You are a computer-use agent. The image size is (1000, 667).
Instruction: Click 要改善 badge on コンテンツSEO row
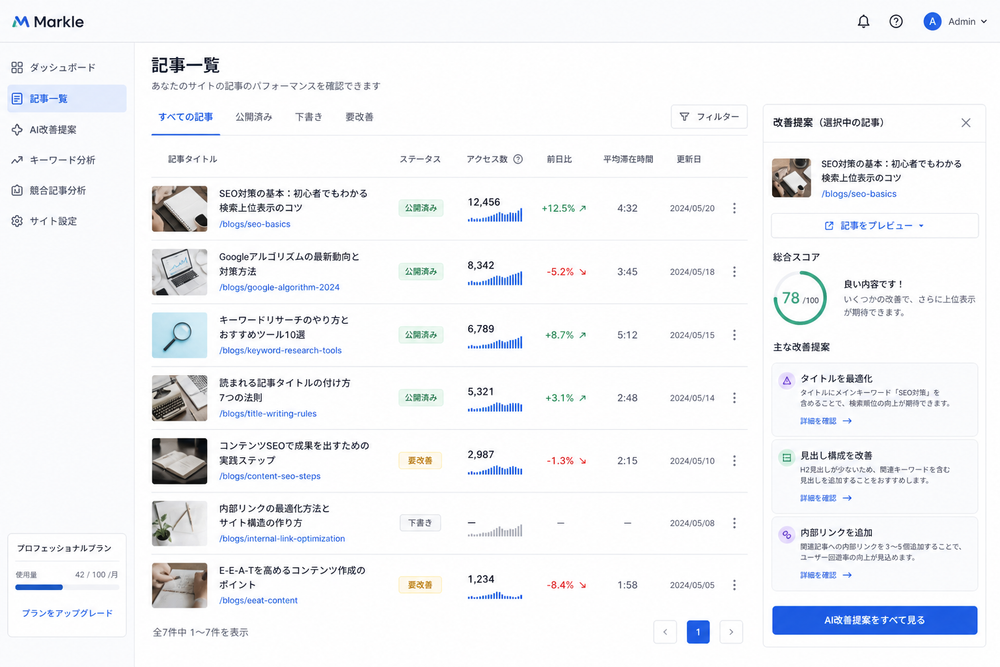tap(420, 460)
